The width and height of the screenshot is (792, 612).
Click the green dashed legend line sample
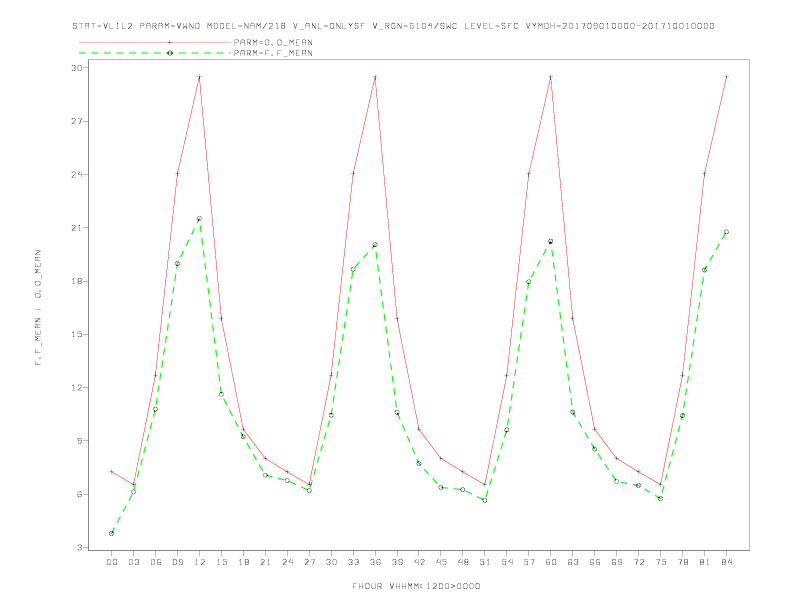point(155,53)
